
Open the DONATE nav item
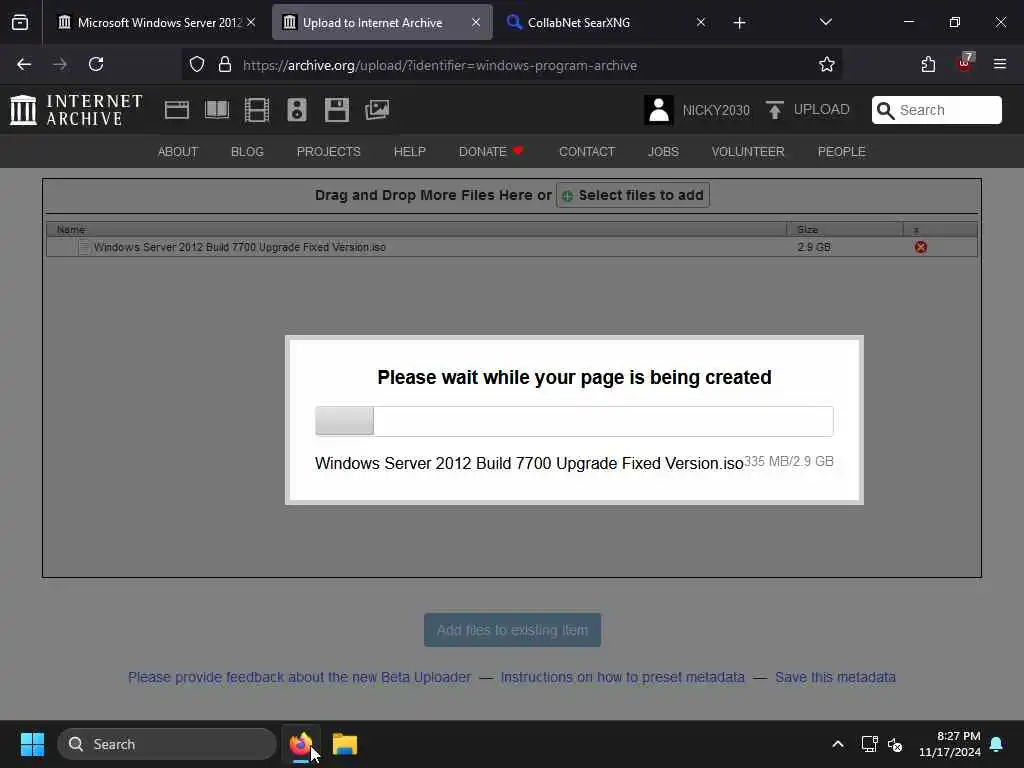point(491,152)
